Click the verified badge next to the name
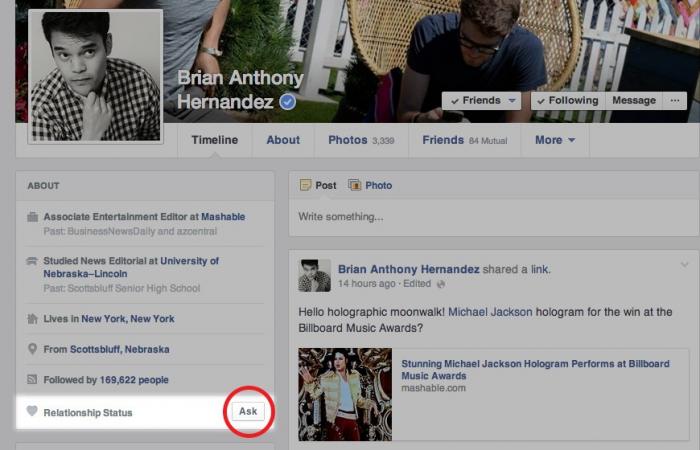This screenshot has width=700, height=450. click(287, 102)
